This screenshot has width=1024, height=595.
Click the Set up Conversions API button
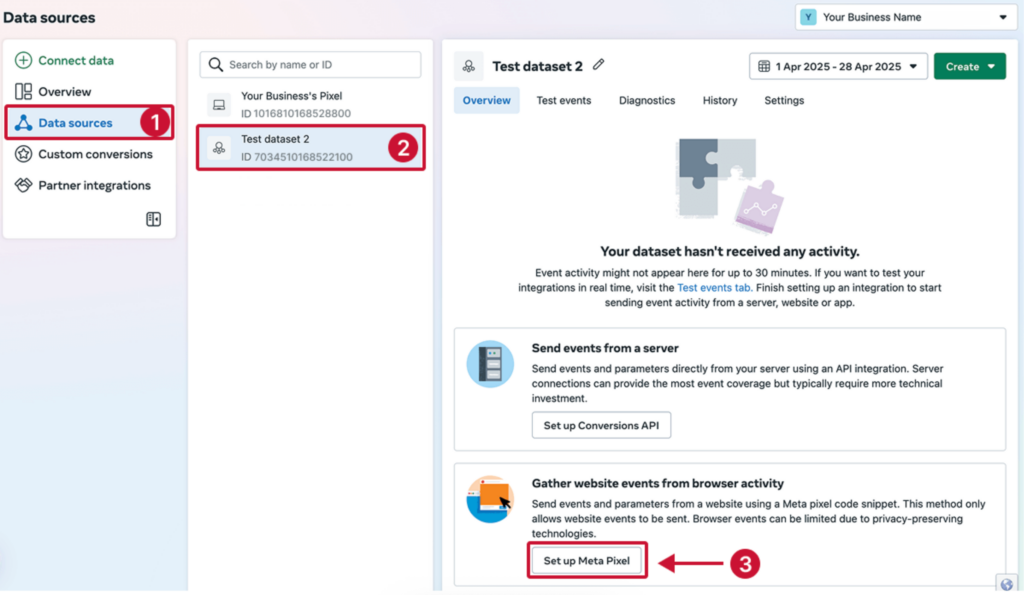[601, 425]
